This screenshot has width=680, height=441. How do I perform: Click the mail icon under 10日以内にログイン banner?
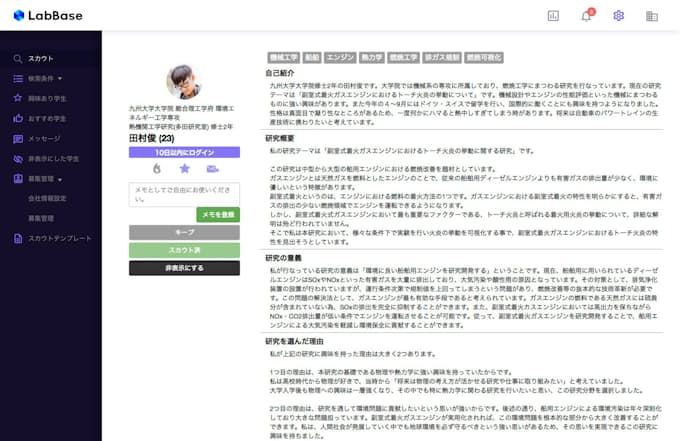coord(212,169)
